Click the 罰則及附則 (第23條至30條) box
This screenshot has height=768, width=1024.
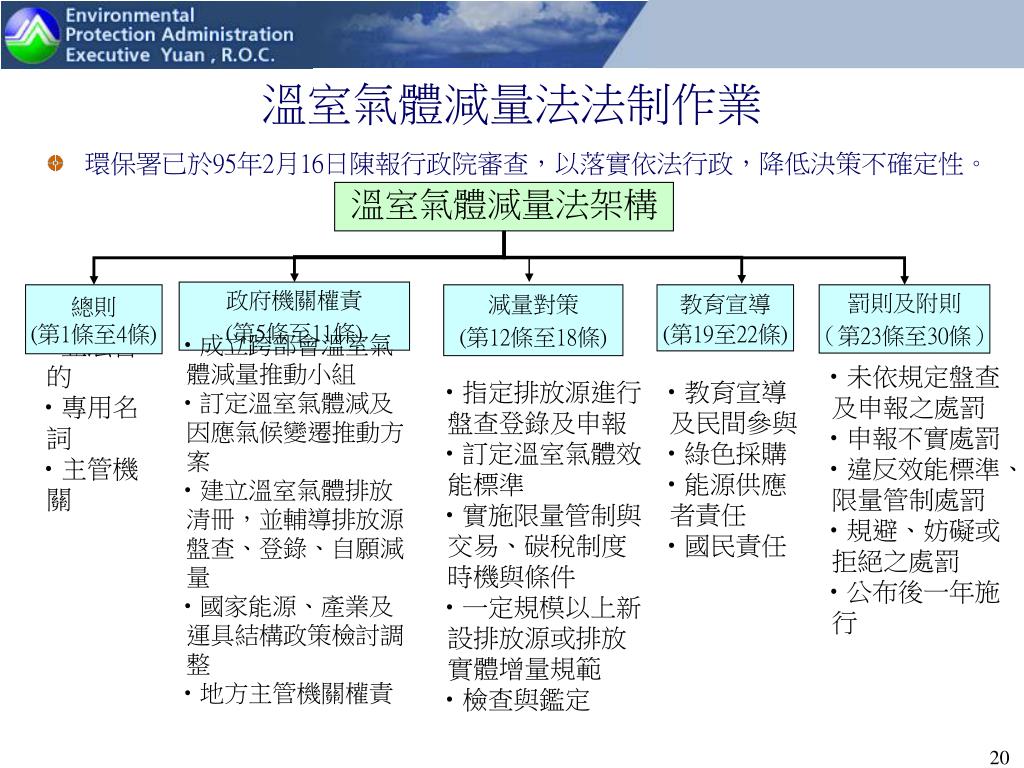904,319
